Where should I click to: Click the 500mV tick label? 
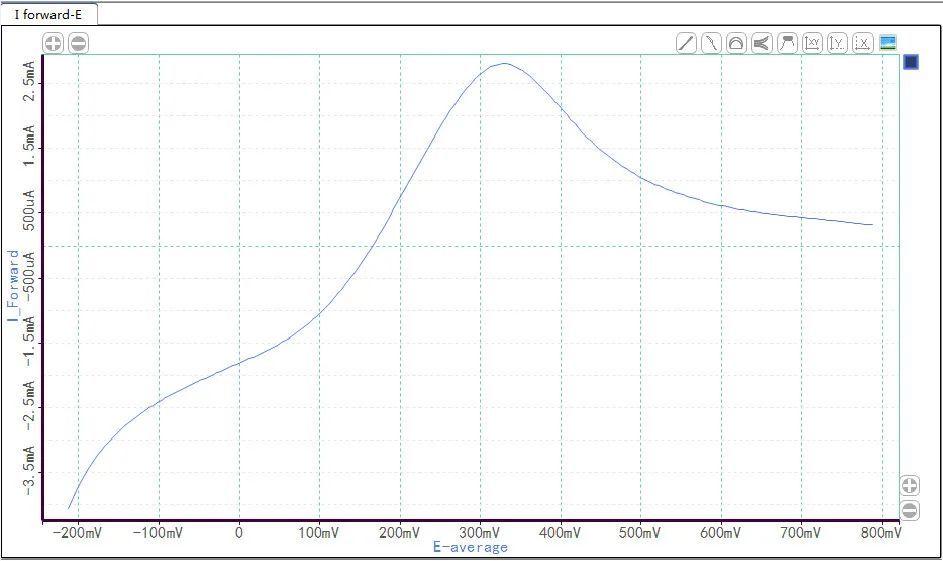640,533
